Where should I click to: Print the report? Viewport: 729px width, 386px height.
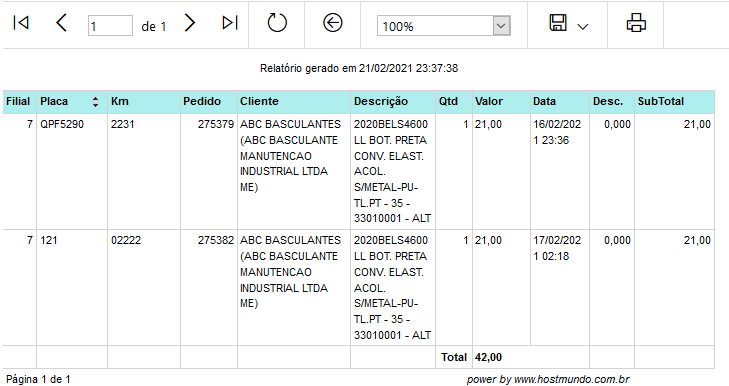pyautogui.click(x=636, y=23)
